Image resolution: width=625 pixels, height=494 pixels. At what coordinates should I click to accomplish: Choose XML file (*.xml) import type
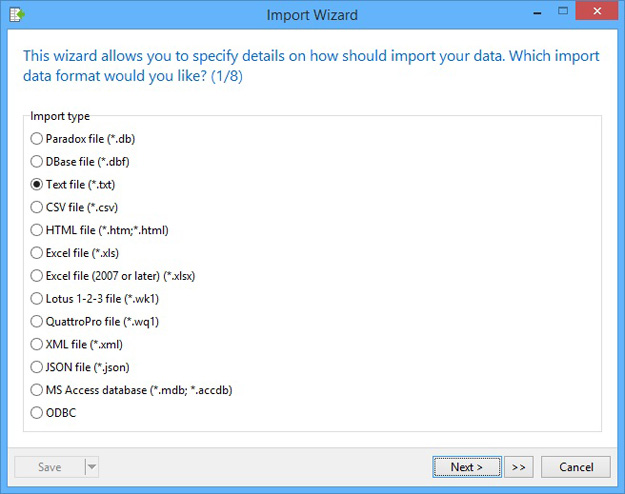77,344
